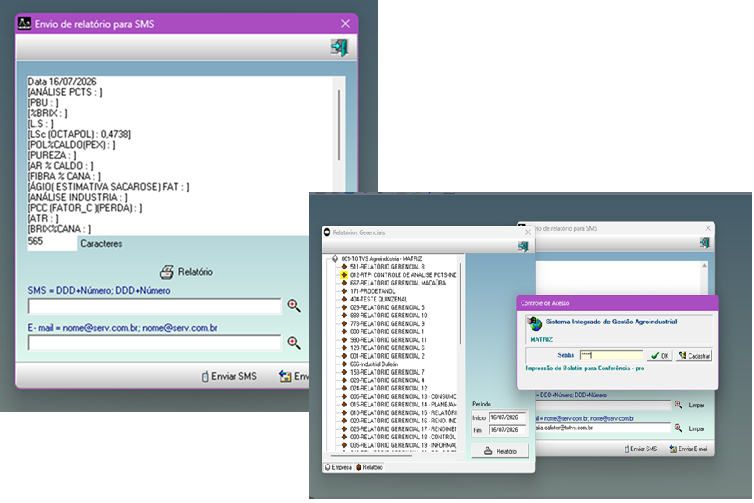Close the large Envio de relatório para SMS window
754x503 pixels.
pyautogui.click(x=345, y=24)
